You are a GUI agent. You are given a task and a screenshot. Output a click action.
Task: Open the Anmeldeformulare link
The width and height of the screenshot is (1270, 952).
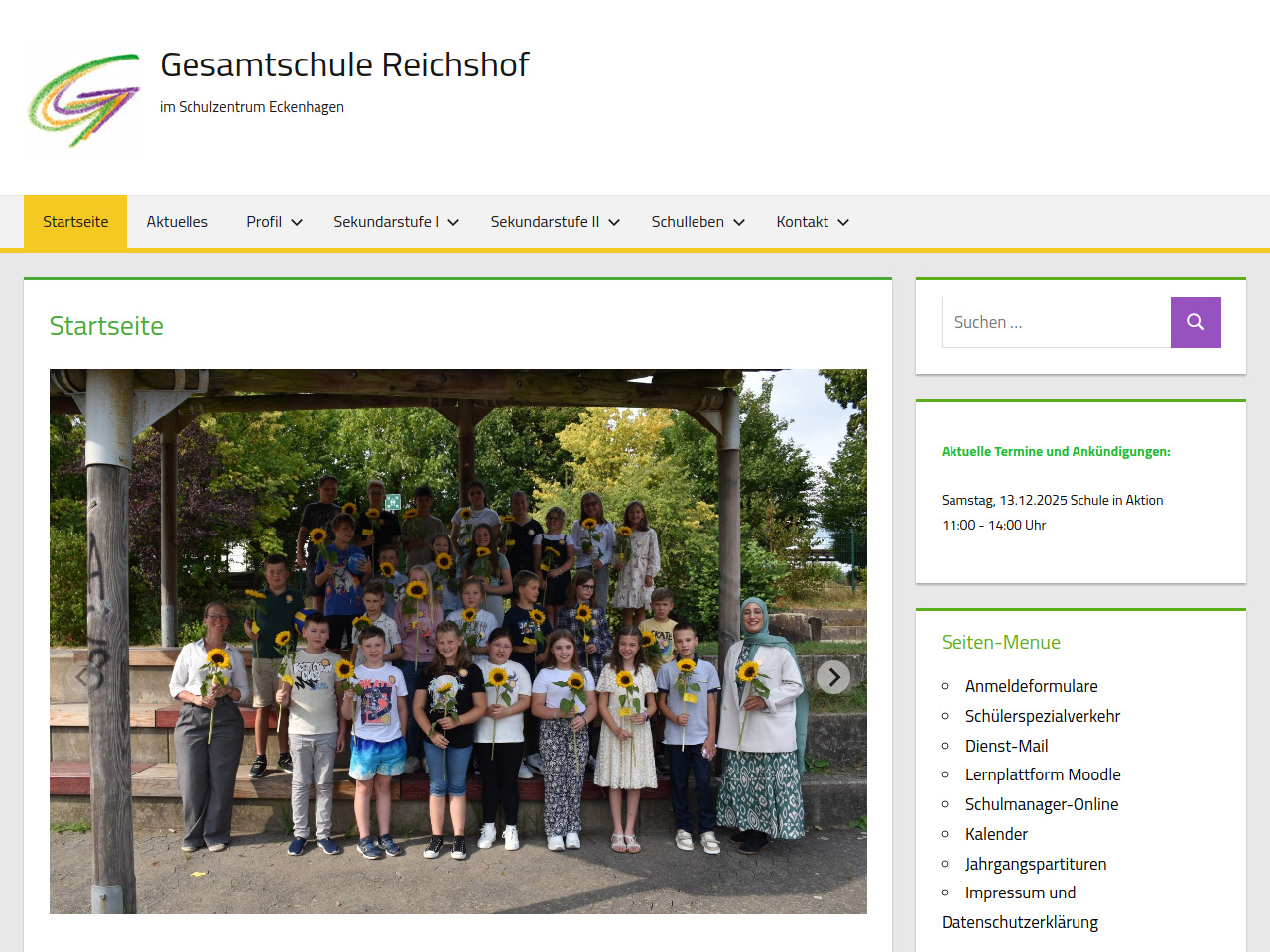pyautogui.click(x=1031, y=686)
